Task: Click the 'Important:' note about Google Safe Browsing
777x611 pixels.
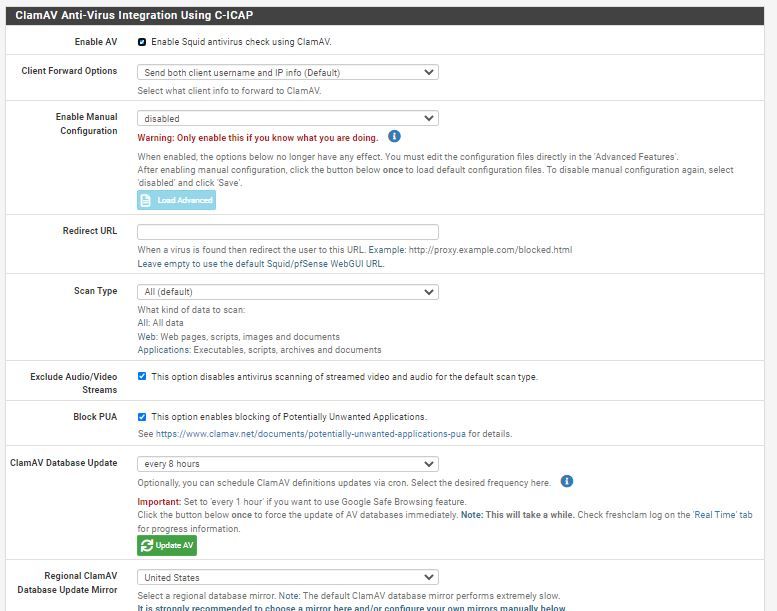Action: (301, 501)
